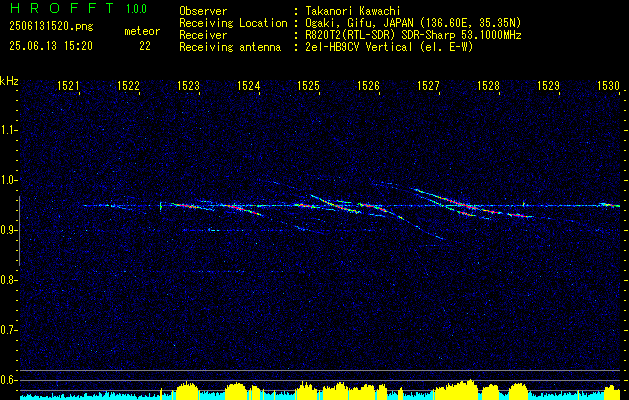Viewport: 629px width, 400px height.
Task: Click the 1526 time marker
Action: (368, 85)
